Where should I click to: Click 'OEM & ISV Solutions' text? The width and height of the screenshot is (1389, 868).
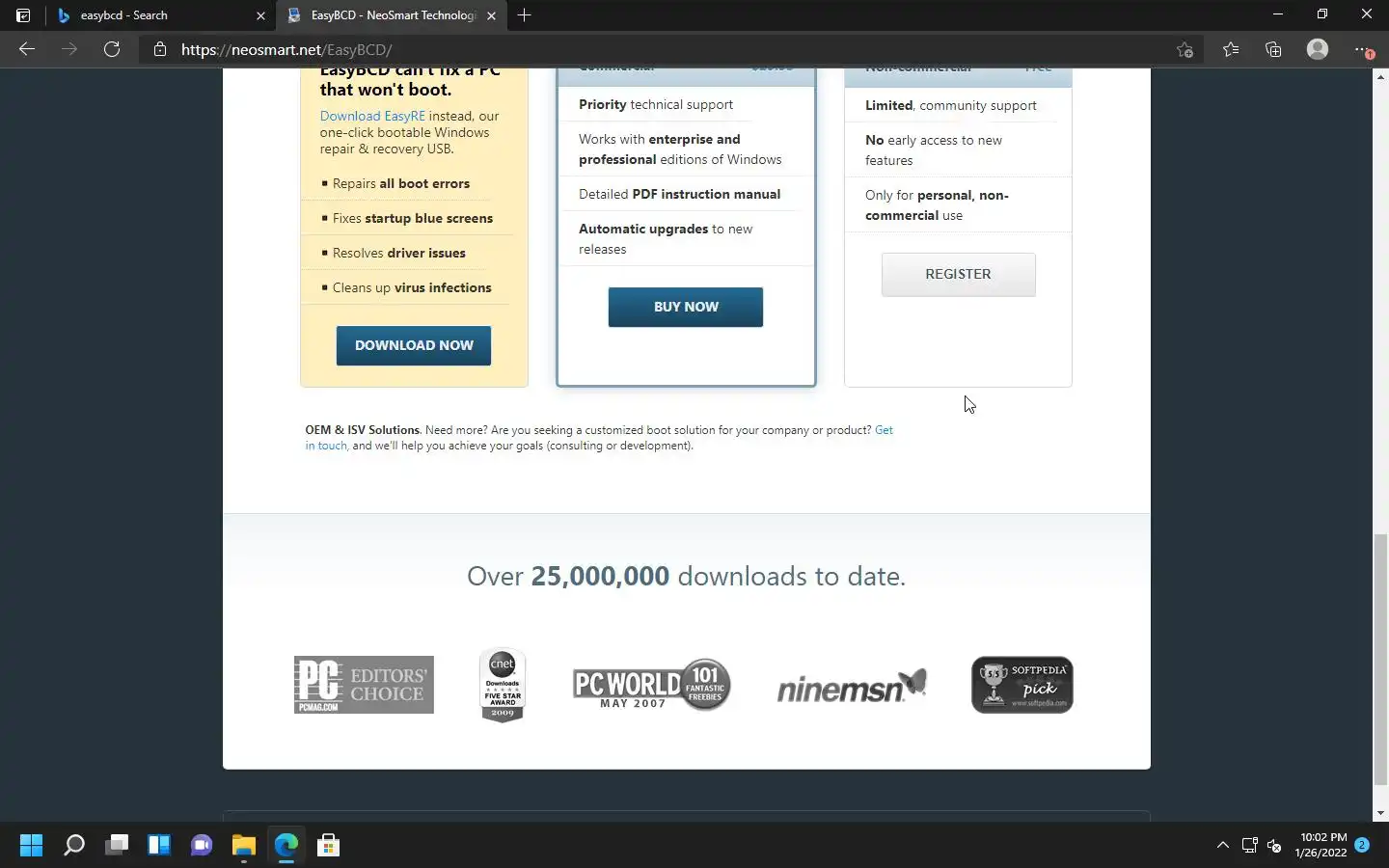pyautogui.click(x=363, y=430)
